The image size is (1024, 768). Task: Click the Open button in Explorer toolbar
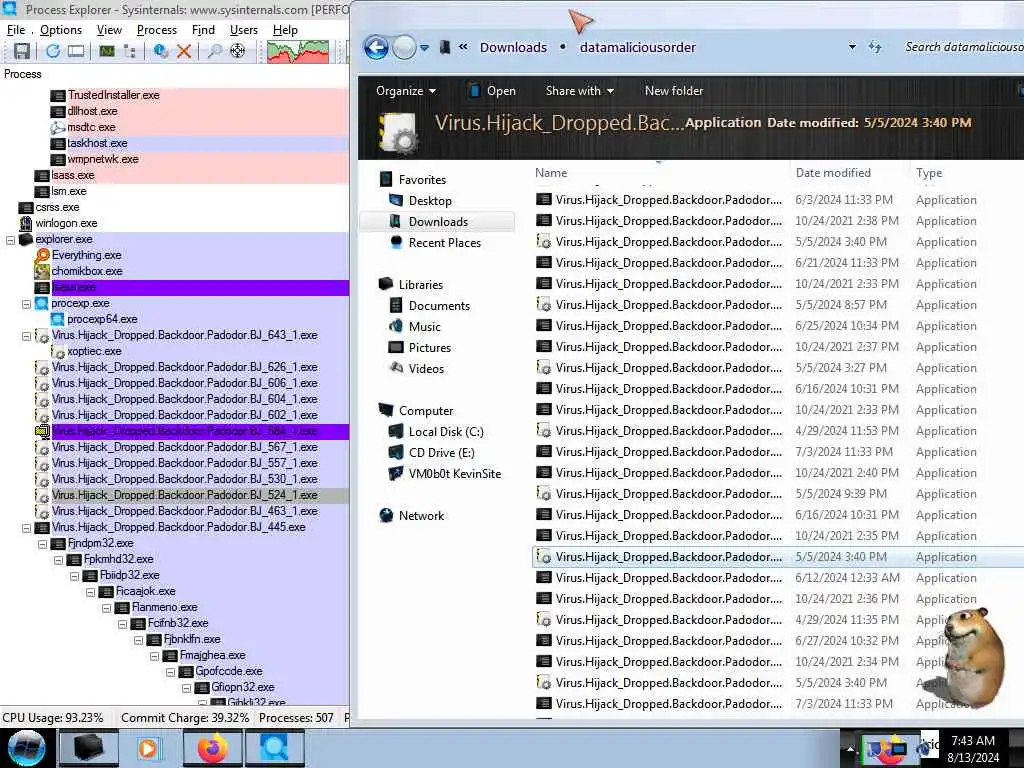[x=493, y=91]
